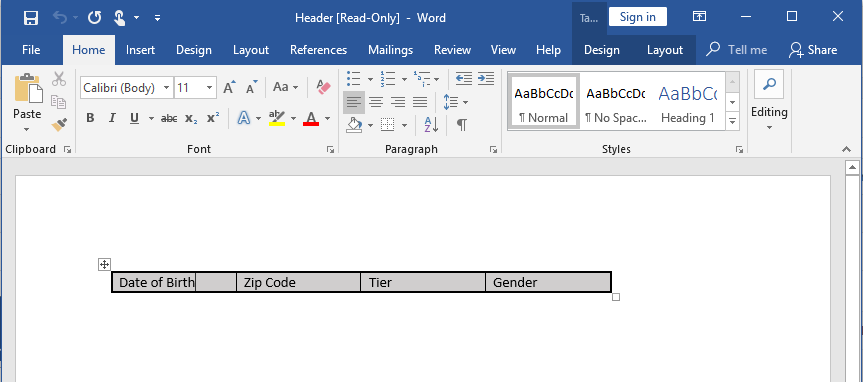The height and width of the screenshot is (382, 863).
Task: Open Paragraph settings dialog launcher
Action: (494, 149)
